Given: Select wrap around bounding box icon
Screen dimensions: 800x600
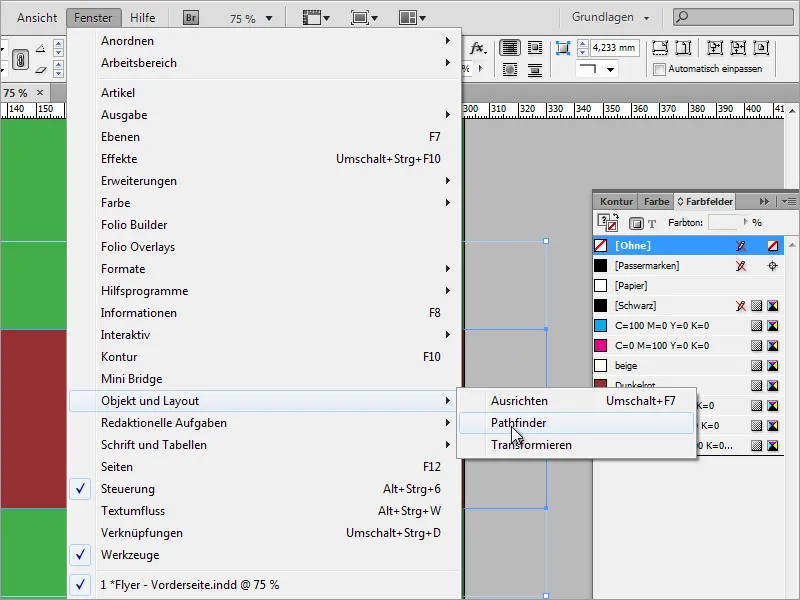Looking at the screenshot, I should click(535, 48).
